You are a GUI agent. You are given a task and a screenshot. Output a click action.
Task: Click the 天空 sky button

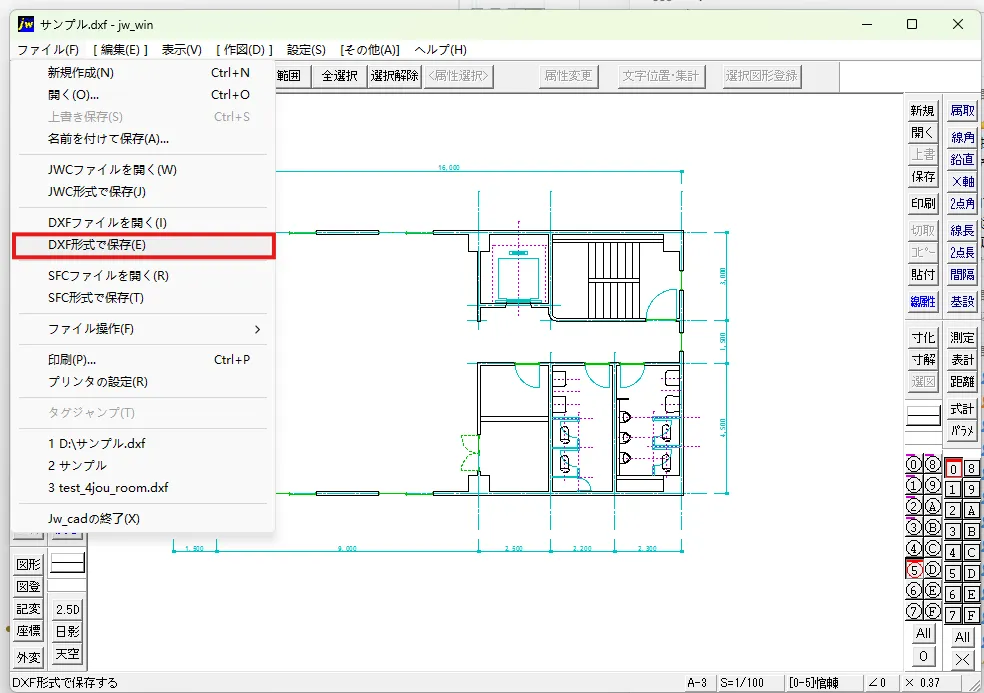point(67,654)
